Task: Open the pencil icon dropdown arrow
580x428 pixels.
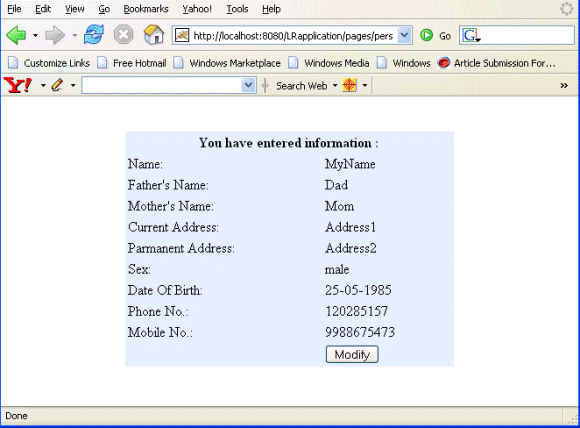Action: pos(73,85)
